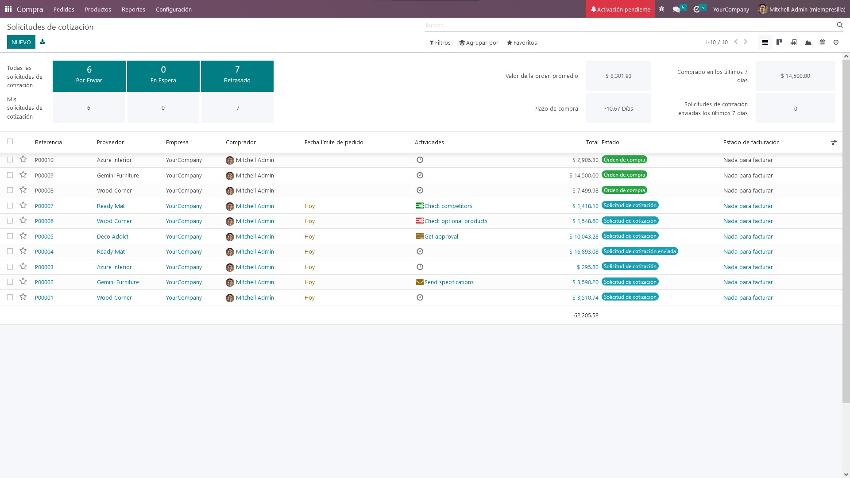Open the Configuración menu

pos(173,8)
